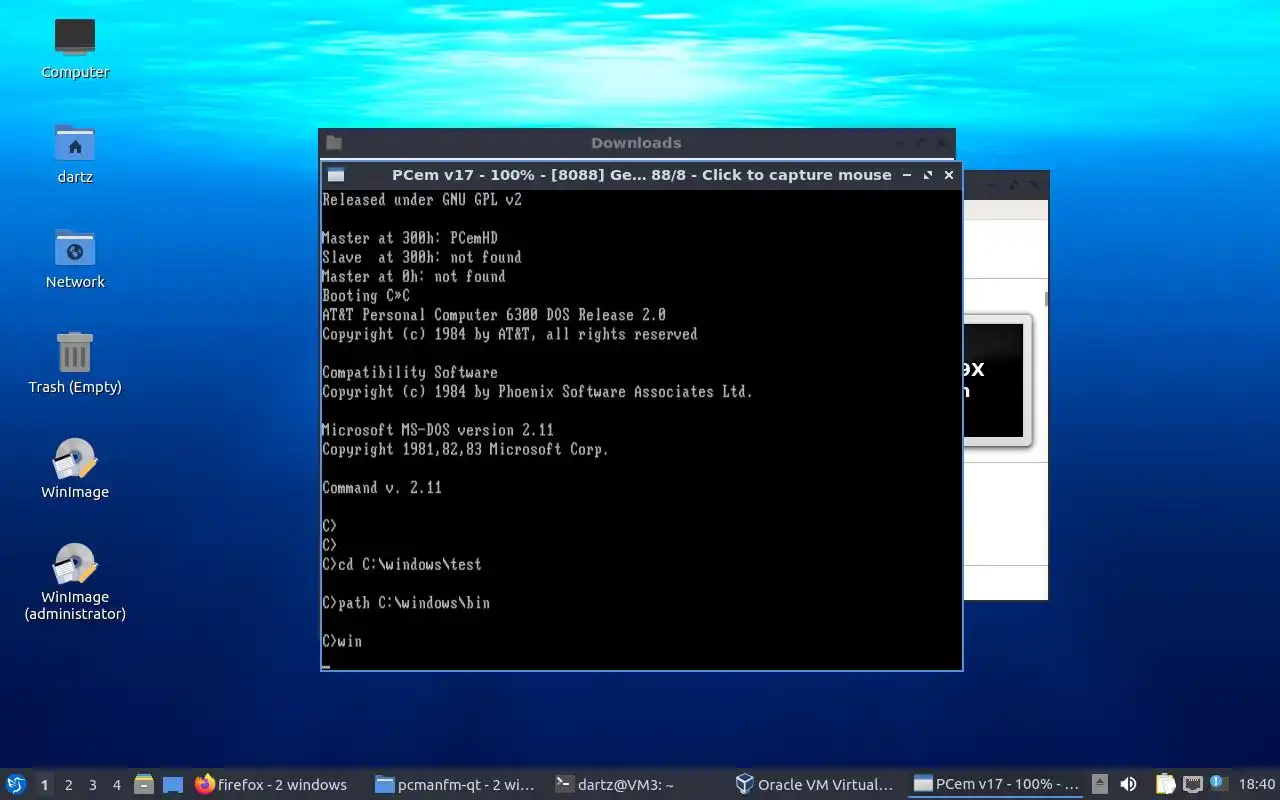Viewport: 1280px width, 800px height.
Task: Click the PCem window title bar icon
Action: click(x=336, y=175)
